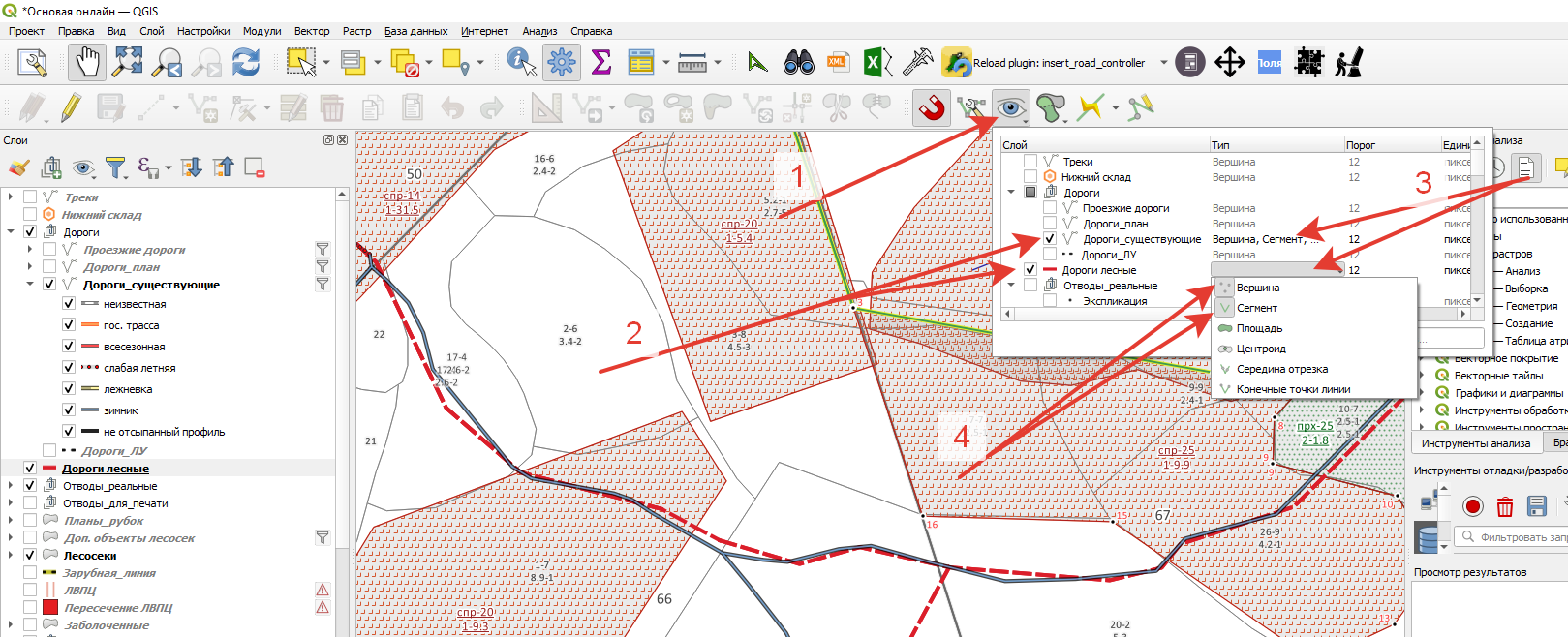This screenshot has width=1568, height=637.
Task: Toggle the snapping magnet icon
Action: [932, 107]
